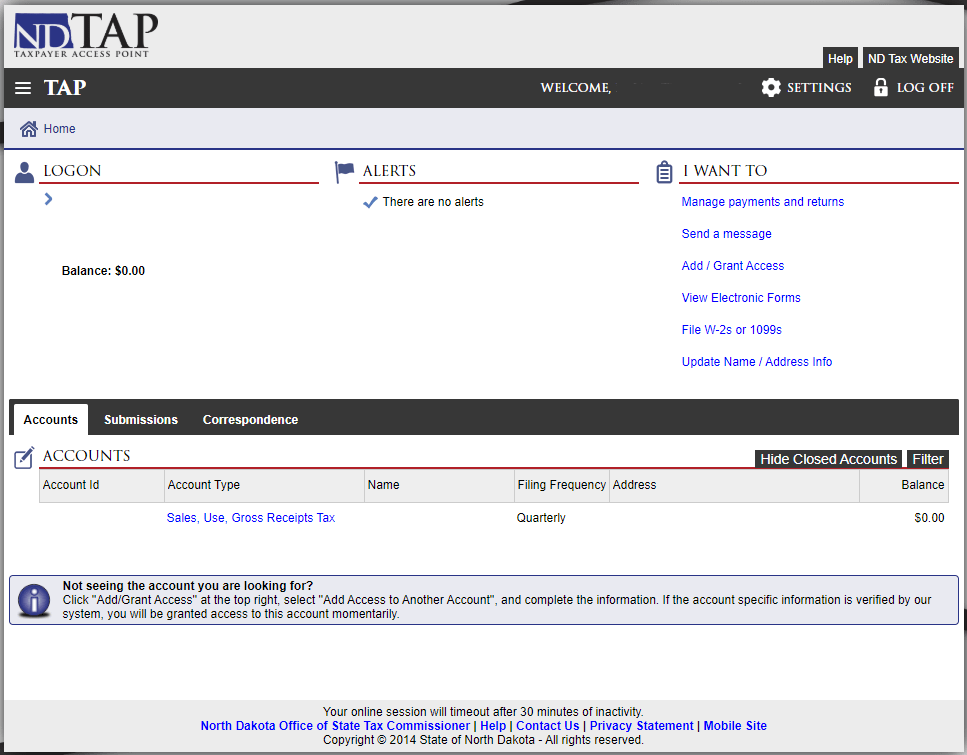967x755 pixels.
Task: Click the Logon person icon
Action: coord(24,173)
